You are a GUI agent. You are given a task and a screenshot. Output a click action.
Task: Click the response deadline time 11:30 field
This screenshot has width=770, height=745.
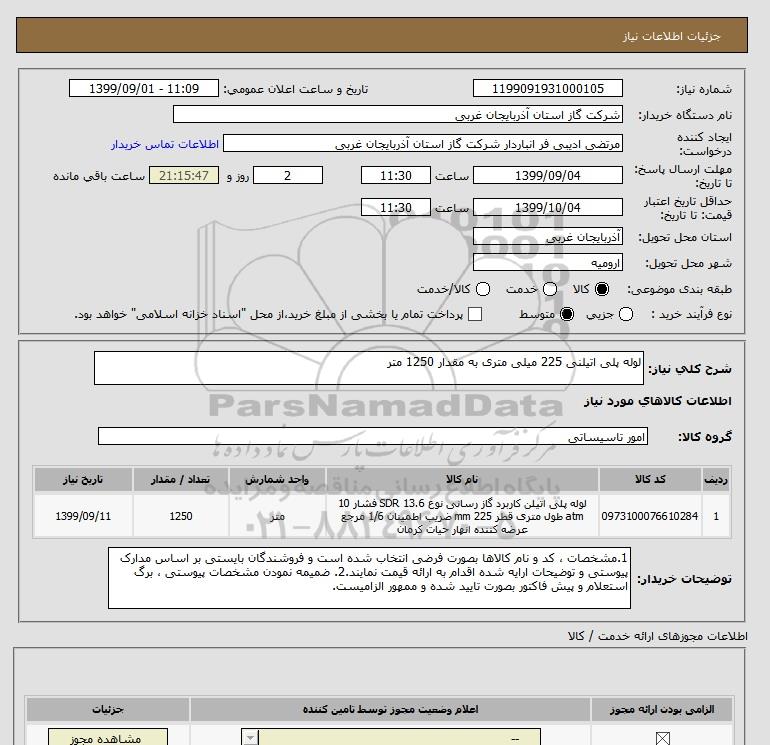(x=396, y=175)
